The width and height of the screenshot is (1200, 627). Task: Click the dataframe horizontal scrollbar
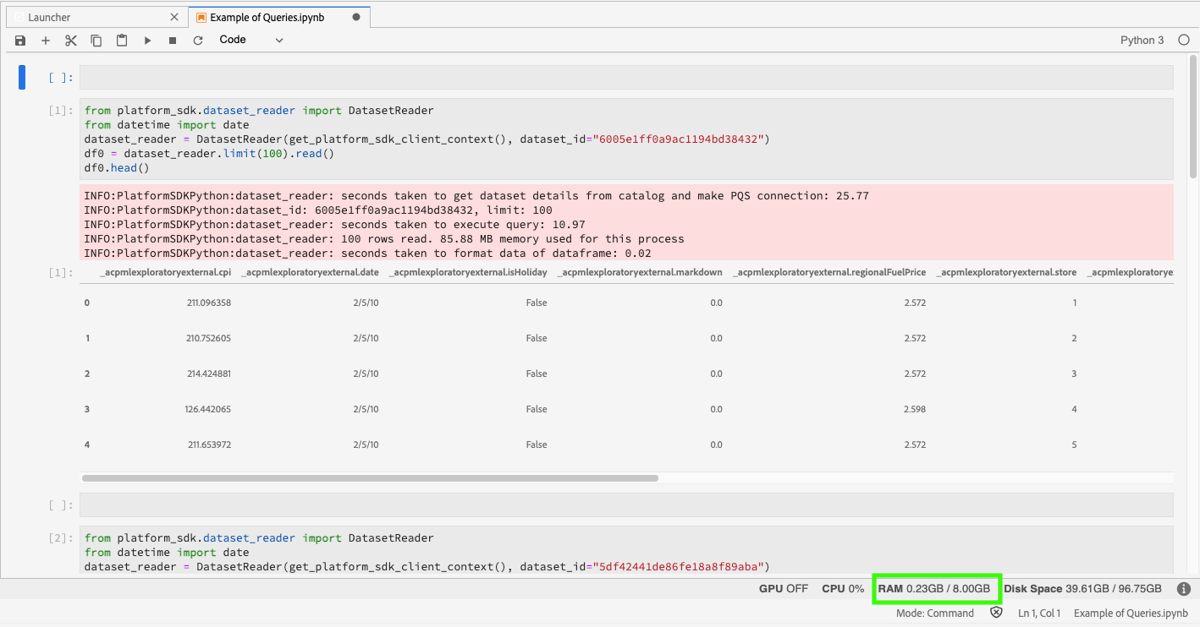[370, 478]
